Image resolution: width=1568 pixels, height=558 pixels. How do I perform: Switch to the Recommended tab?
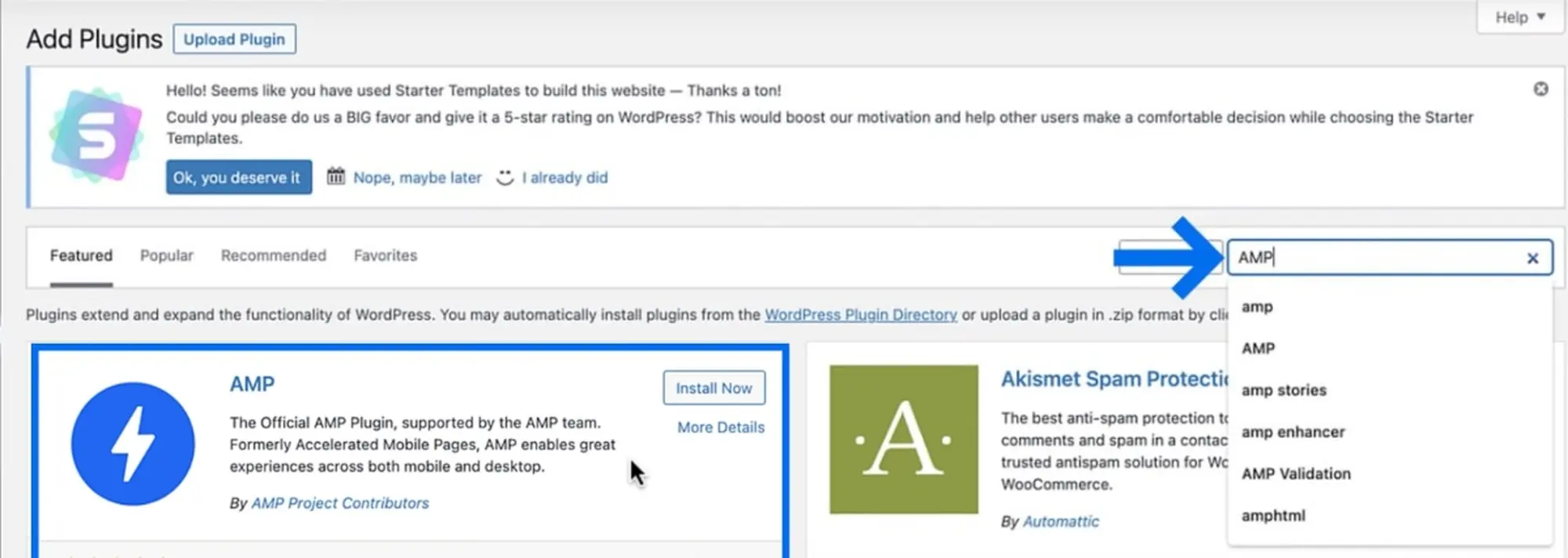(273, 255)
